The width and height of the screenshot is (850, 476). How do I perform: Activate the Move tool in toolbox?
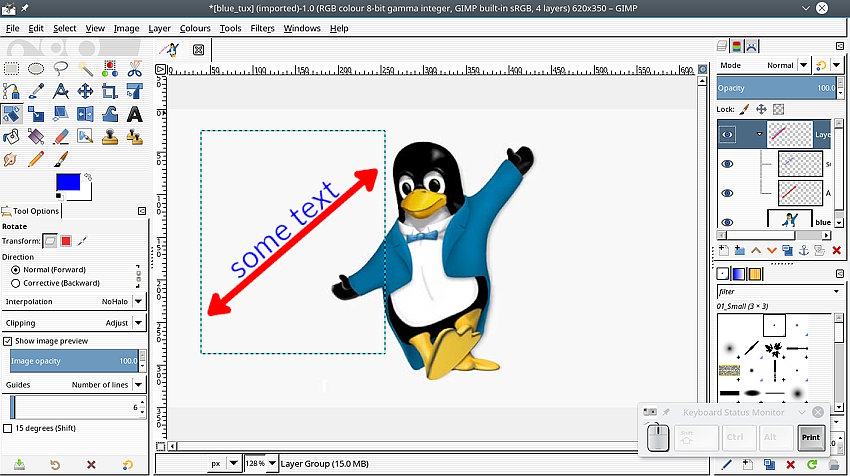click(85, 91)
